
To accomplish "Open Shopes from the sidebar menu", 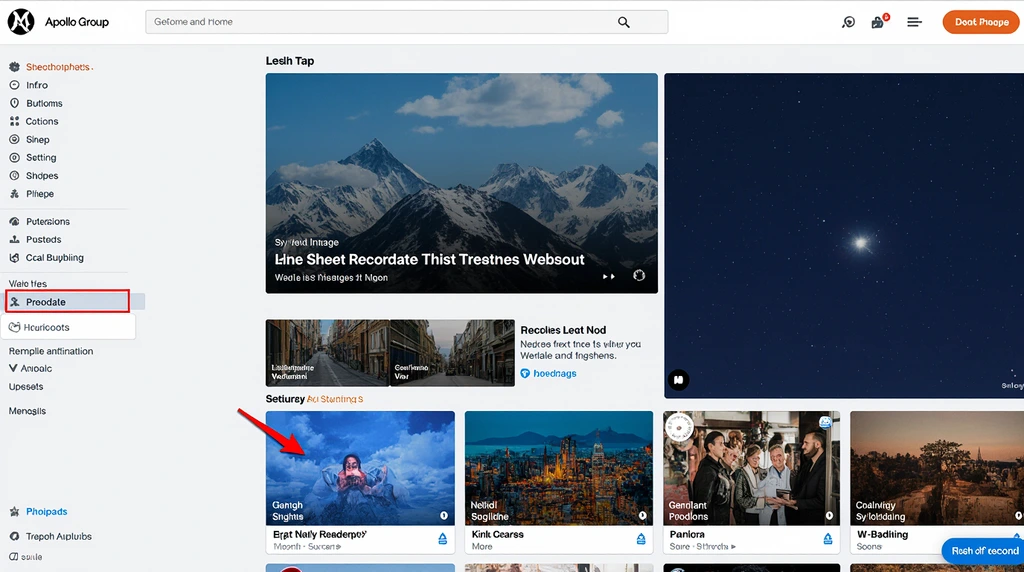I will click(41, 176).
